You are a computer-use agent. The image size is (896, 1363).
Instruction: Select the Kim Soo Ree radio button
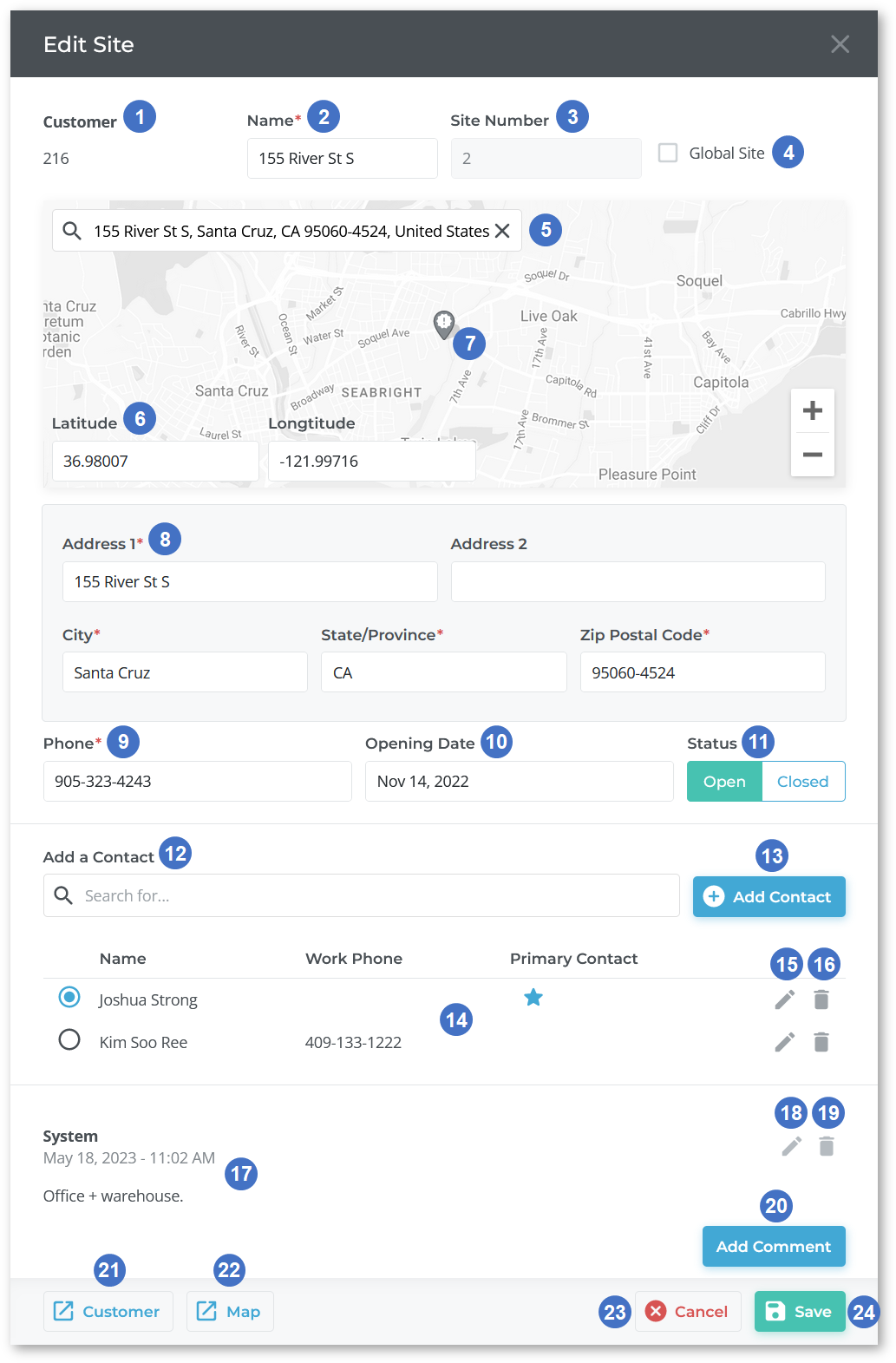(x=69, y=1040)
